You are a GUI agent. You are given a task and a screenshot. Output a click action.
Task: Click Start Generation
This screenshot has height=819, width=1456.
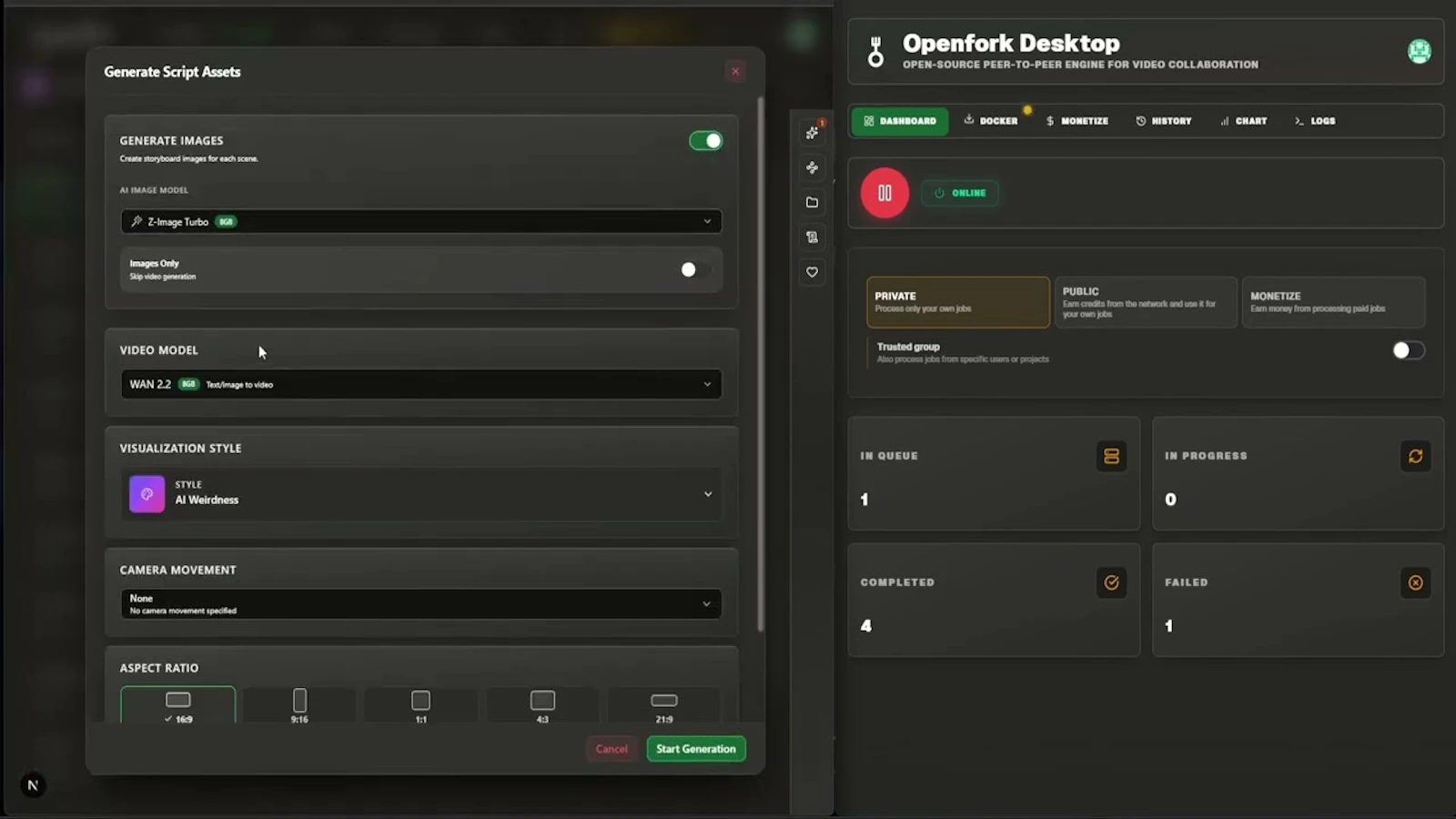pyautogui.click(x=696, y=749)
